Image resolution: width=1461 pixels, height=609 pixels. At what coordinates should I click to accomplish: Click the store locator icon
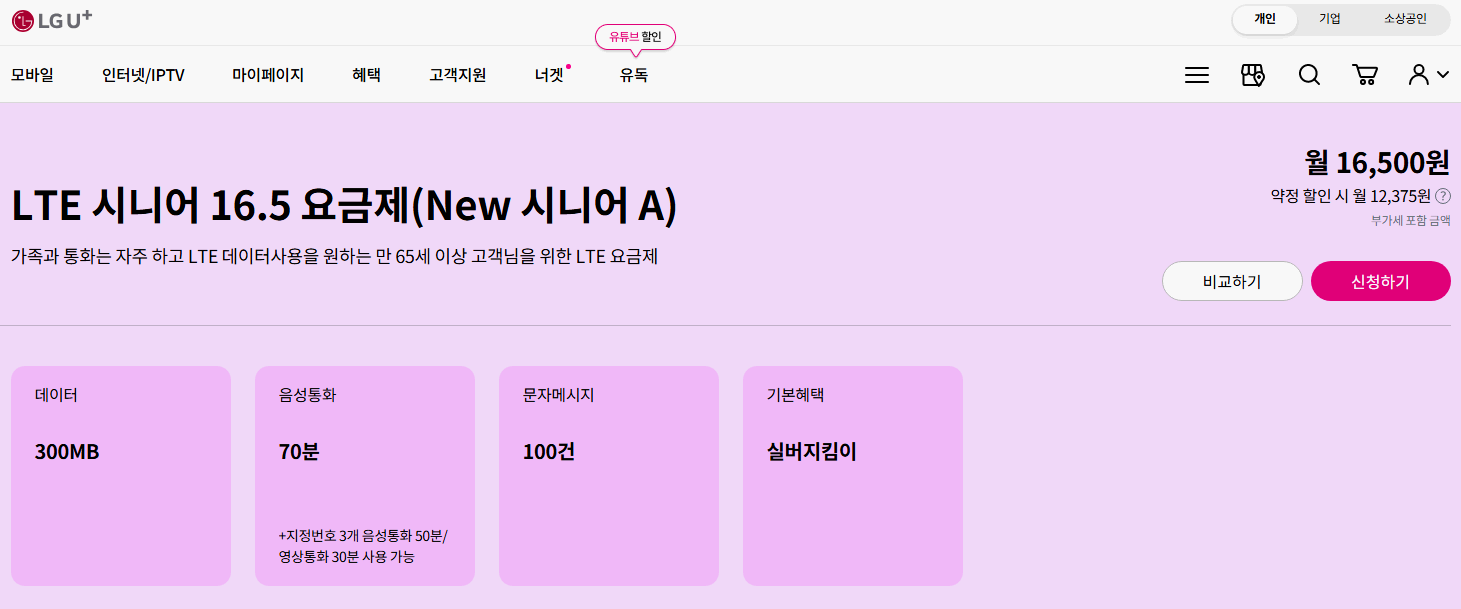[1253, 74]
